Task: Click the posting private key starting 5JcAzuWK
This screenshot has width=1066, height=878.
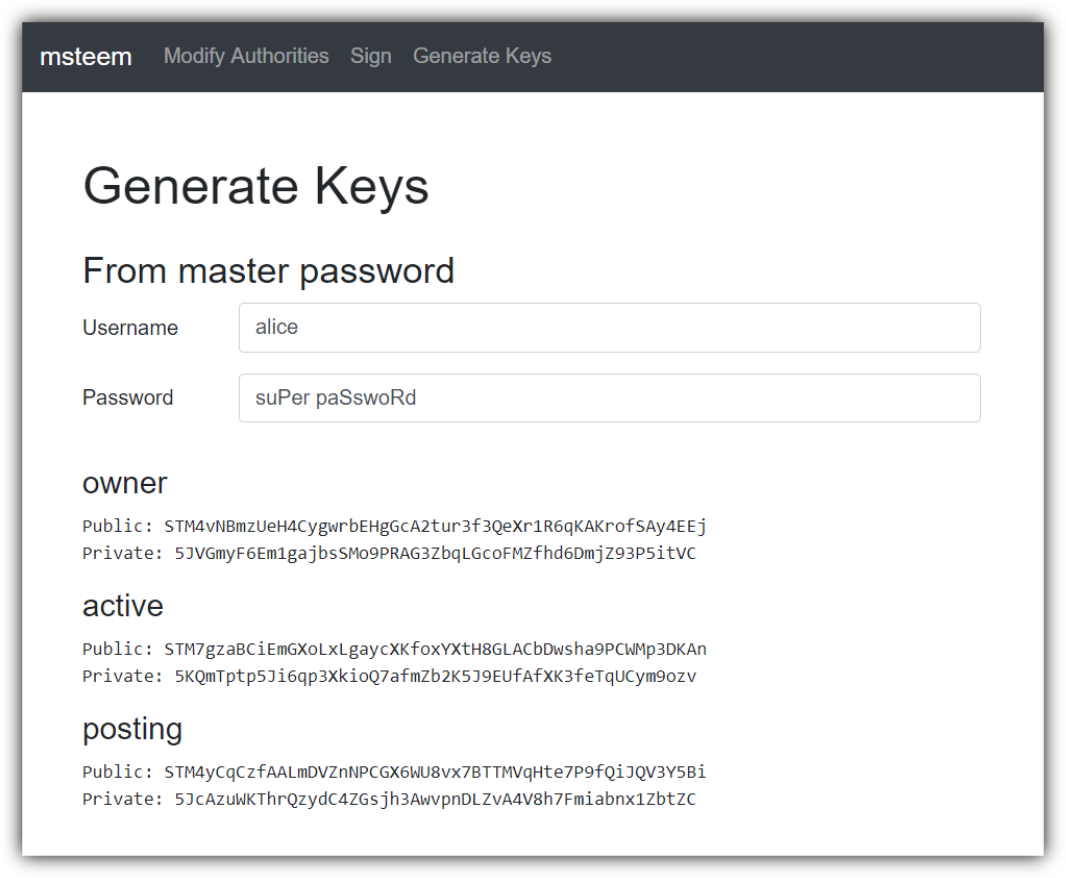Action: click(x=435, y=799)
